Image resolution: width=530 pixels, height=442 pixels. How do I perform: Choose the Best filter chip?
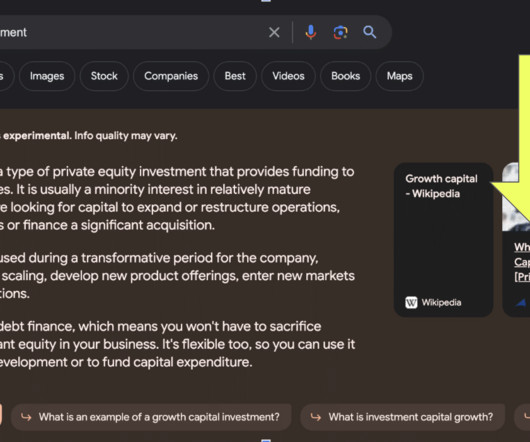click(x=235, y=76)
